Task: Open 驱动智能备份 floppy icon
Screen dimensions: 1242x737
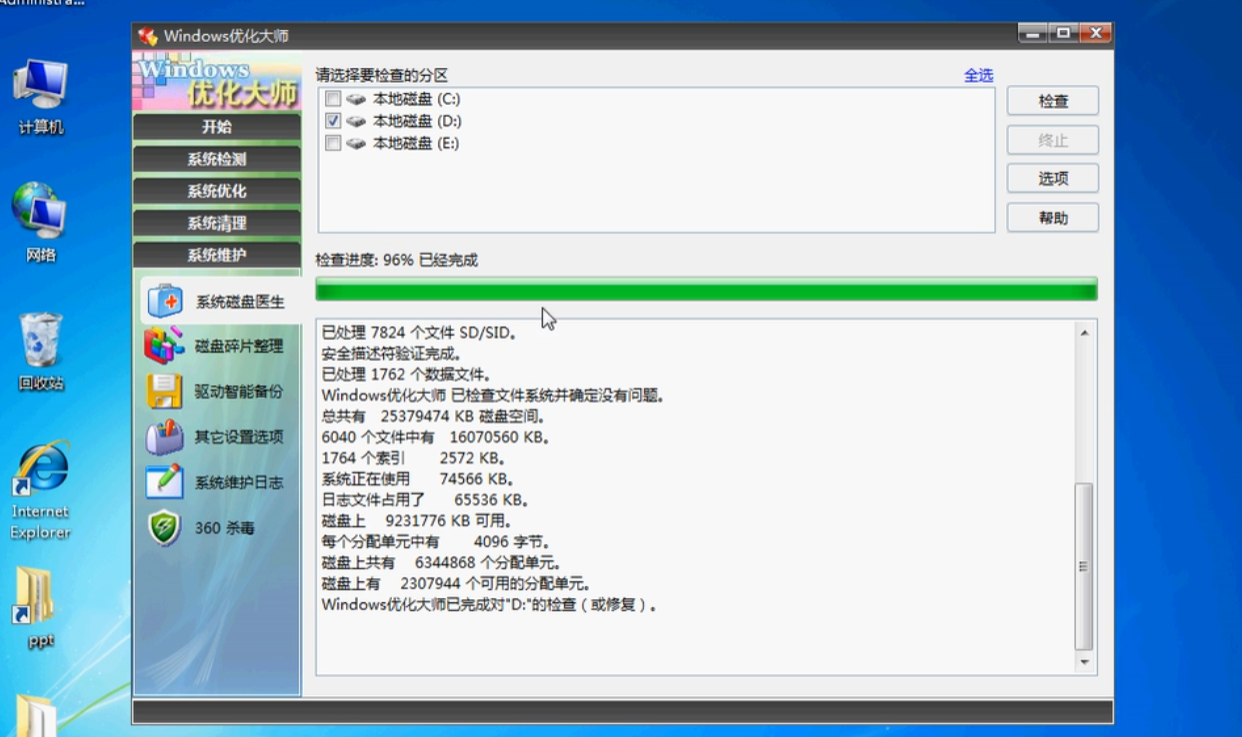Action: coord(164,391)
